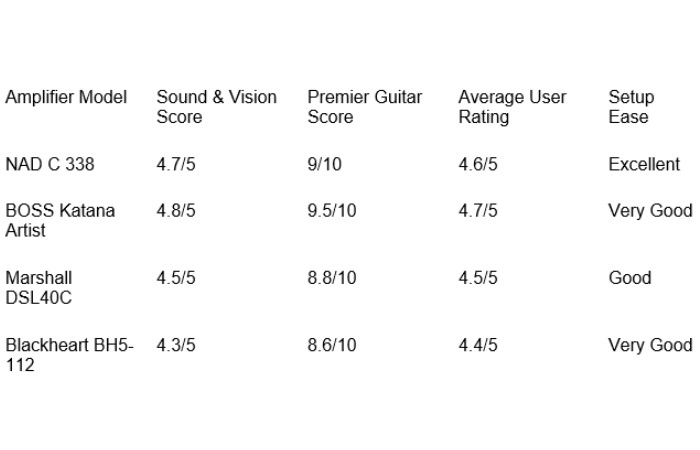Select the 9/10 score for NAD
The image size is (700, 450).
click(324, 165)
